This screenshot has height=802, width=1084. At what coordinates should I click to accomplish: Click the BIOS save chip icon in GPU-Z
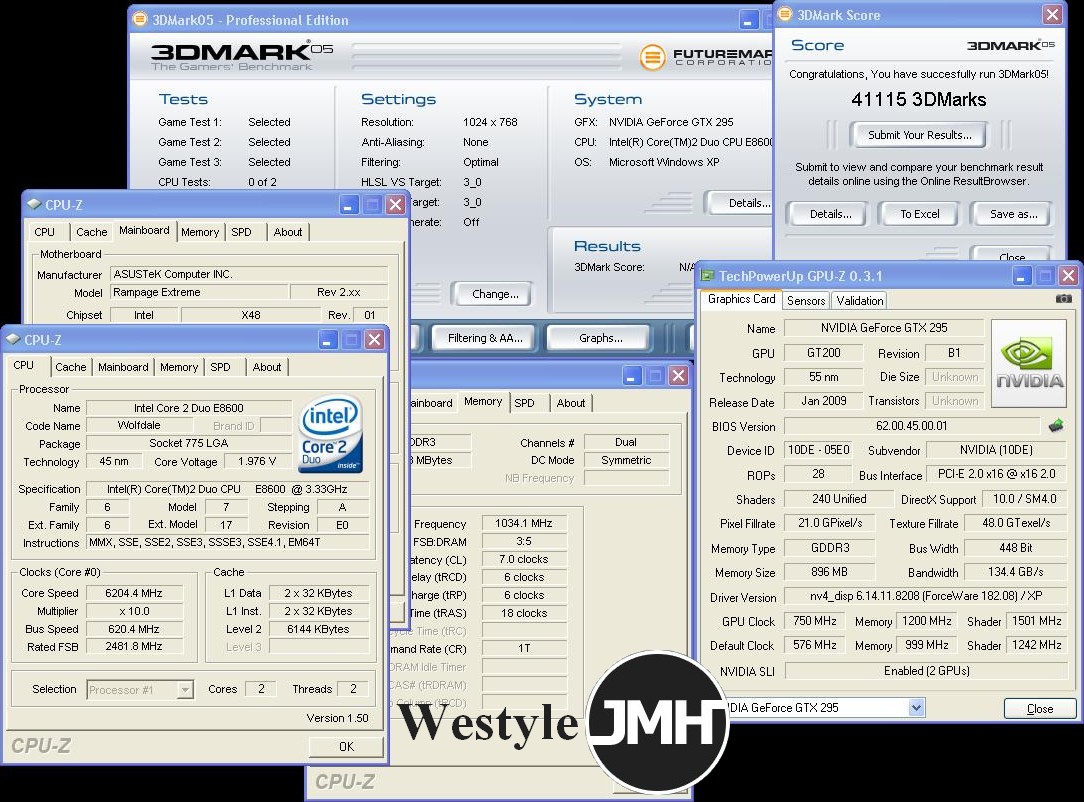[1055, 425]
